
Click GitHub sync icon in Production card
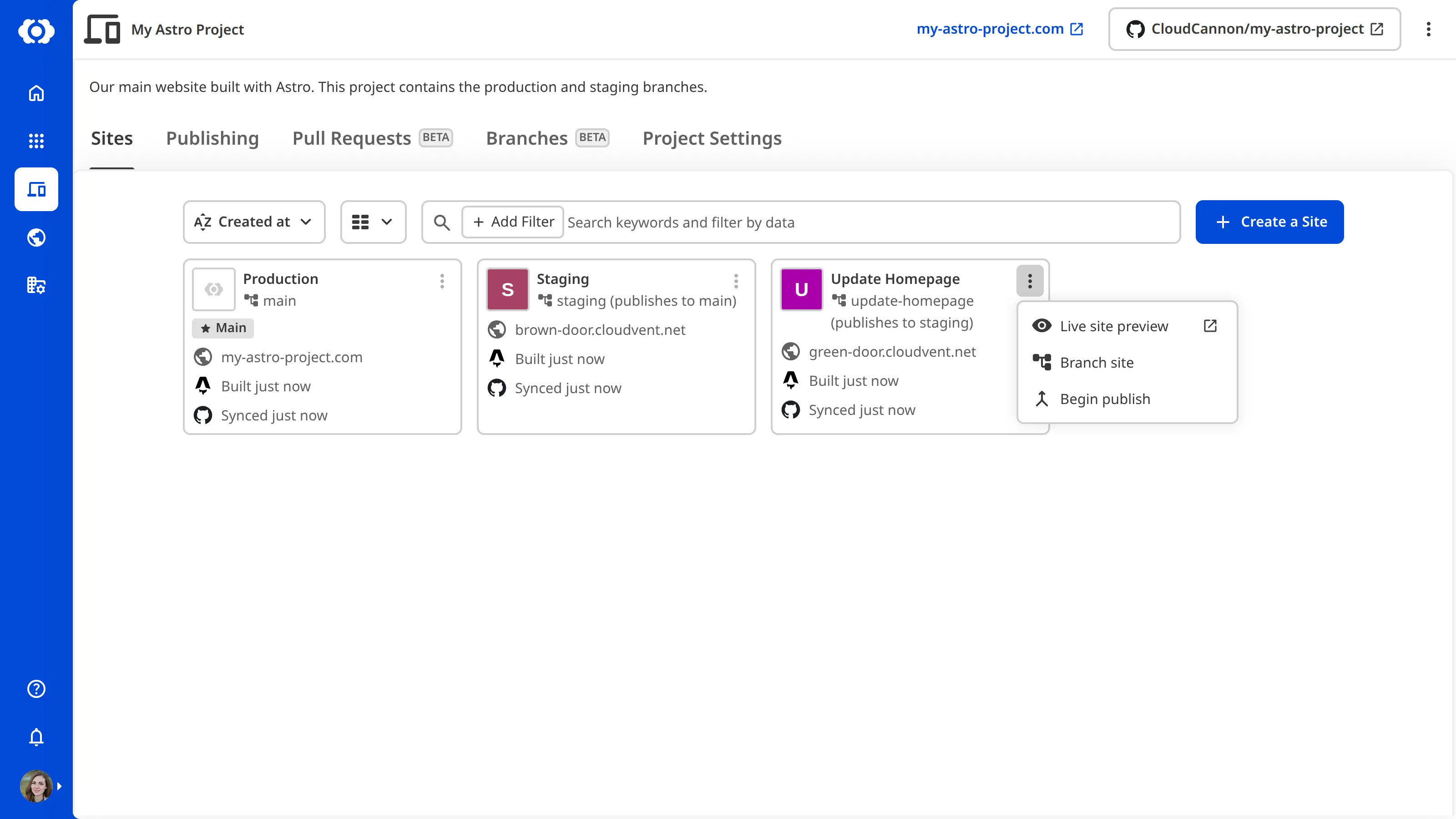coord(203,415)
